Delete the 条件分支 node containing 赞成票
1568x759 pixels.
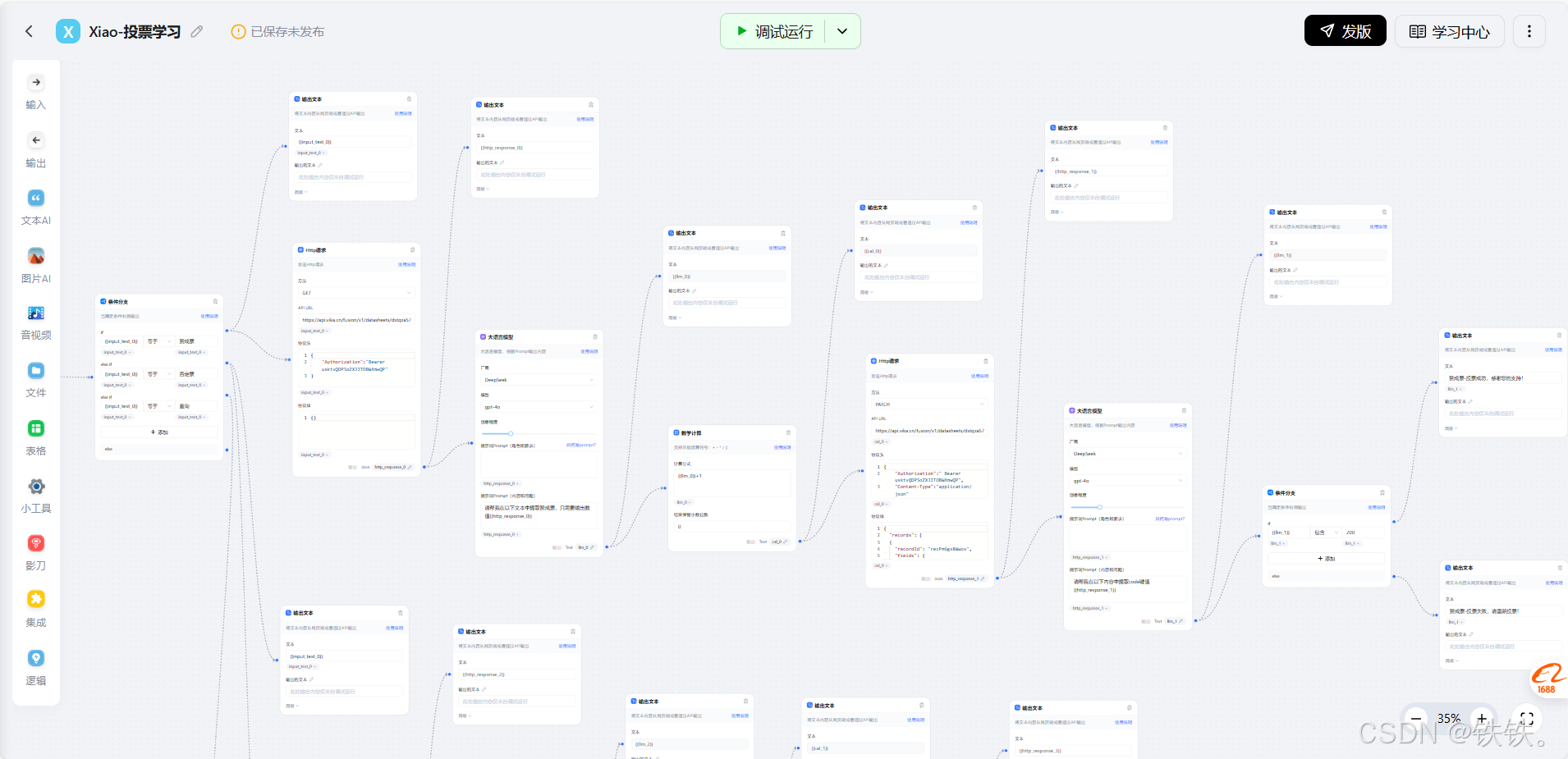pos(215,301)
